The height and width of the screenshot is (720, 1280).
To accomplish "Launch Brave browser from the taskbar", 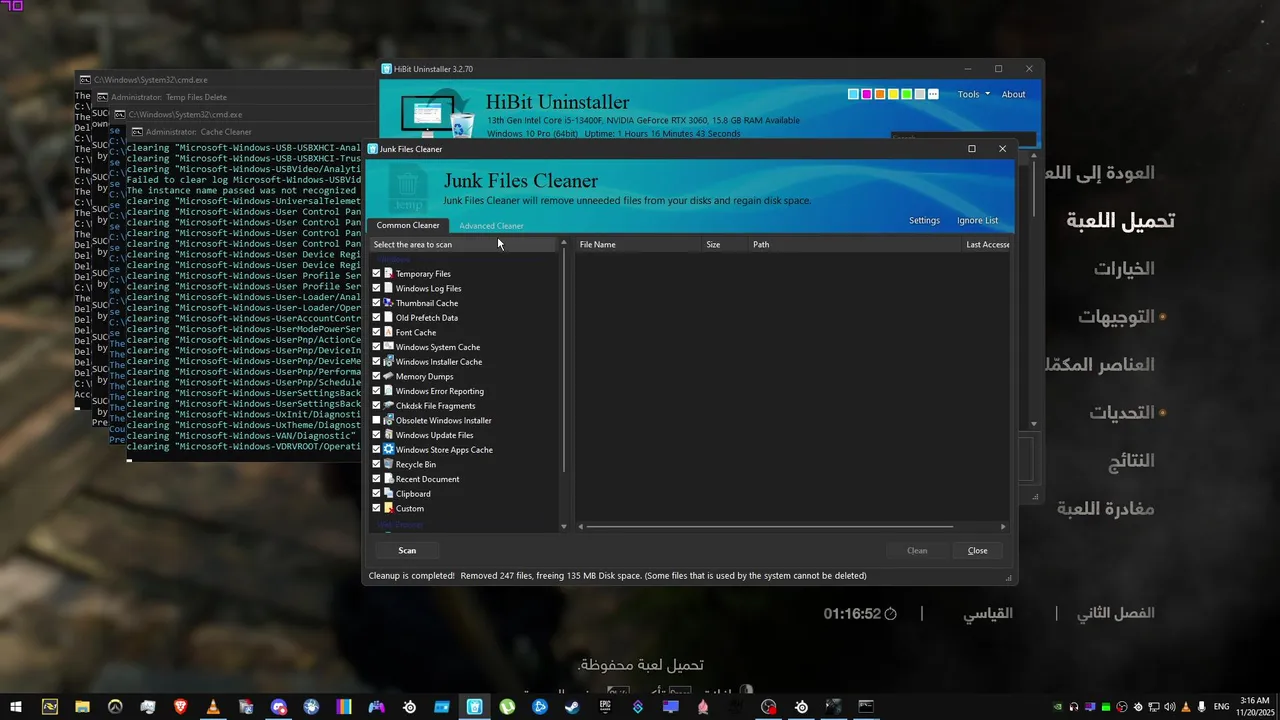I will click(180, 707).
